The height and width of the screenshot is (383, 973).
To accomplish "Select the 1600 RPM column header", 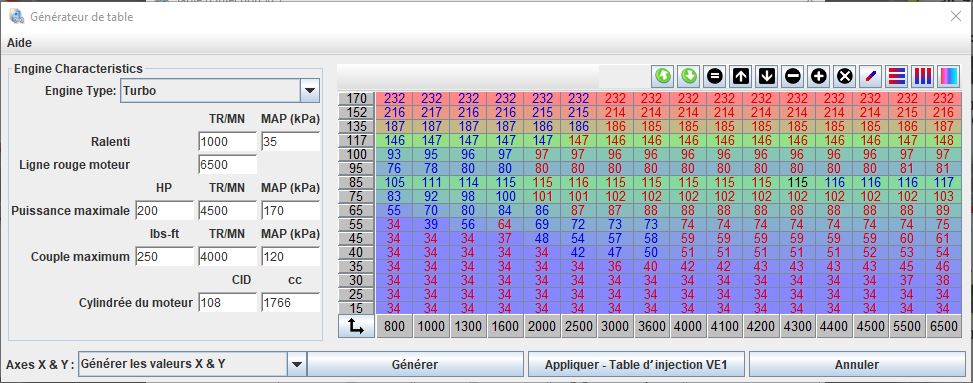I will 505,327.
